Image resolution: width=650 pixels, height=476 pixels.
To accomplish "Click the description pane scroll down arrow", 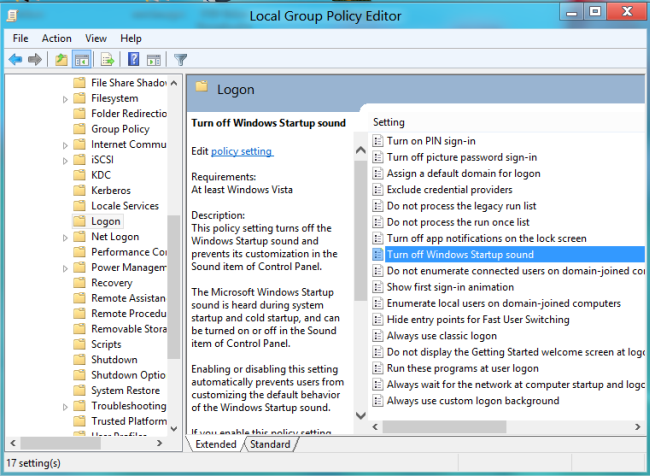I will pyautogui.click(x=361, y=415).
